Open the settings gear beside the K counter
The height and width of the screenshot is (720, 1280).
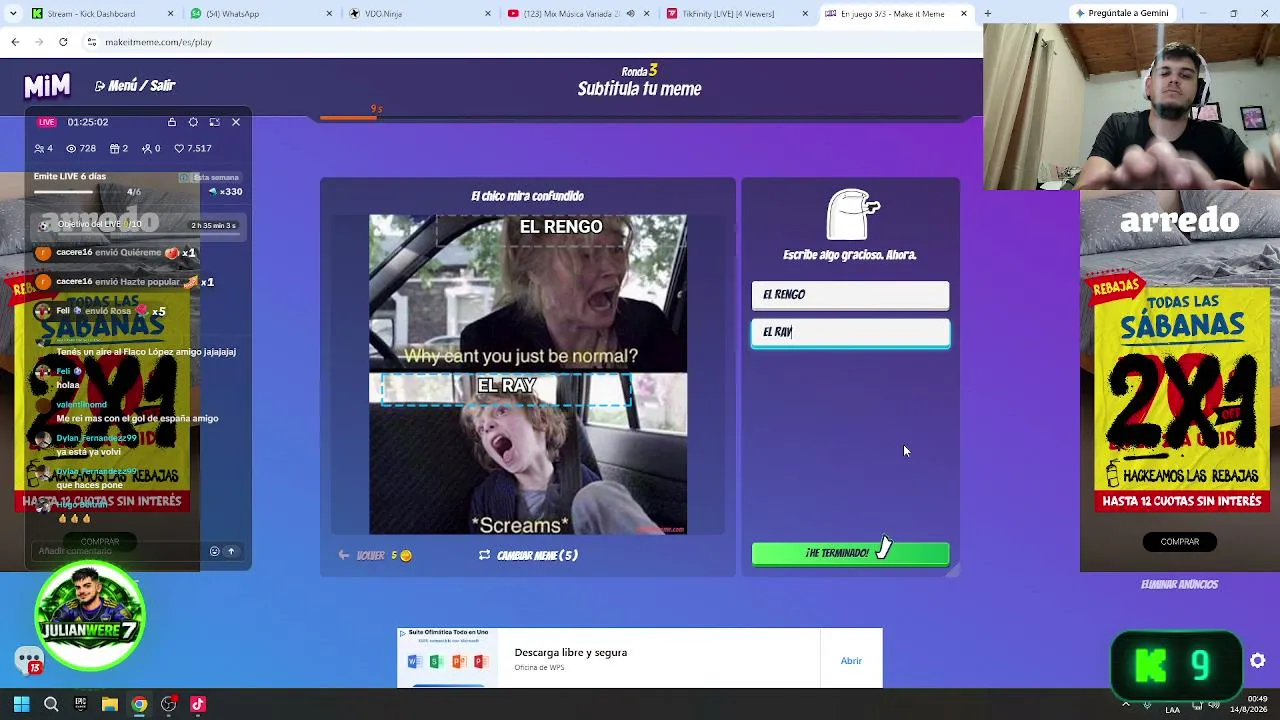point(1258,661)
